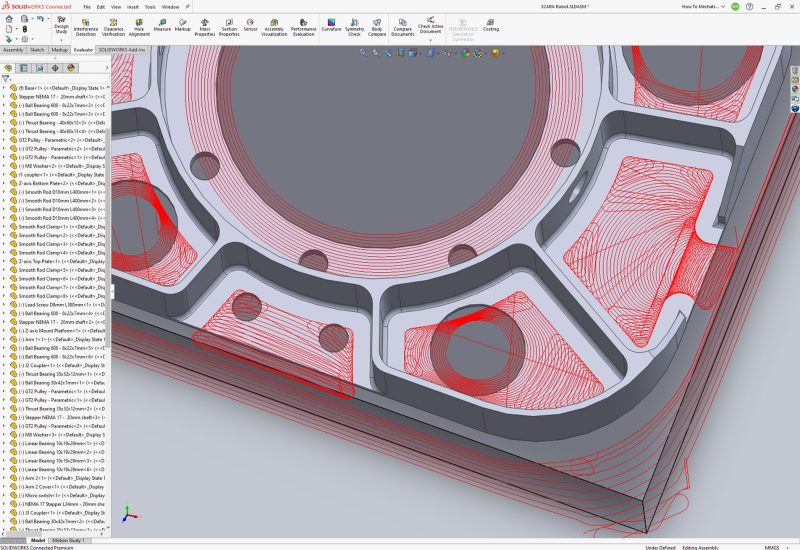
Task: Expand Micro switch<1> component node
Action: pyautogui.click(x=4, y=495)
